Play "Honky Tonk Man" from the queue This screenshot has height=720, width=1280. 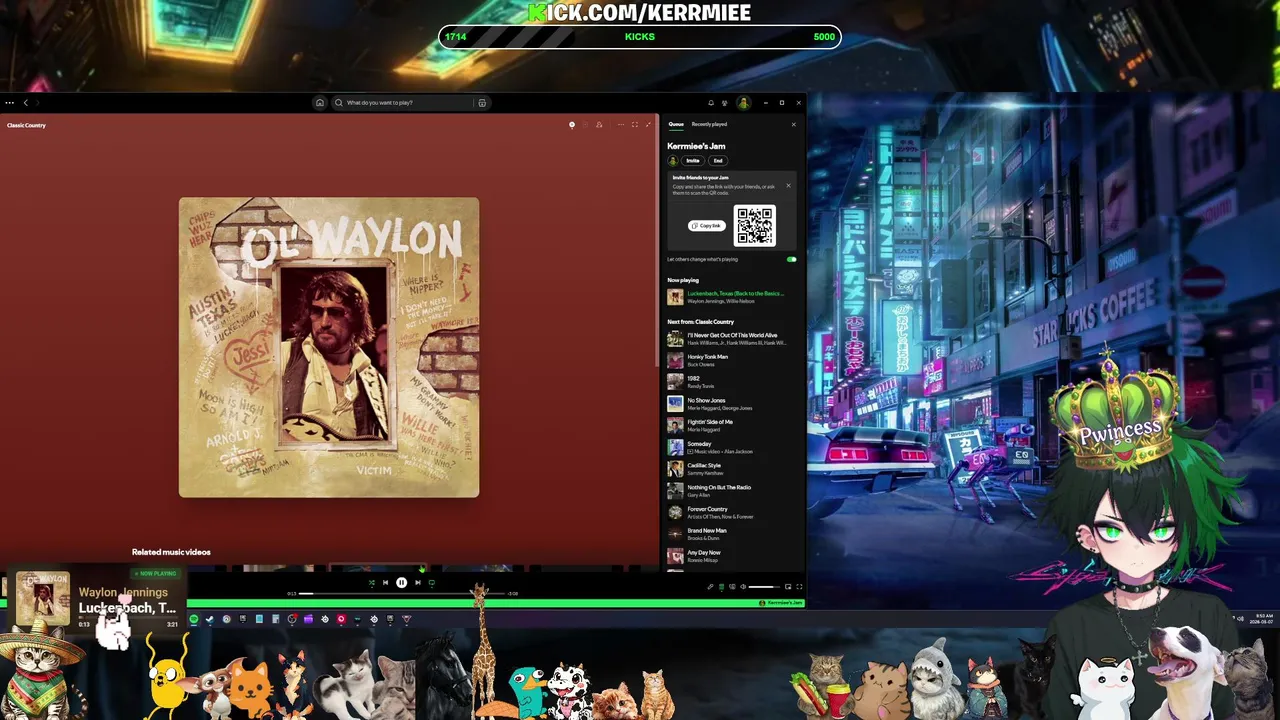click(x=733, y=361)
